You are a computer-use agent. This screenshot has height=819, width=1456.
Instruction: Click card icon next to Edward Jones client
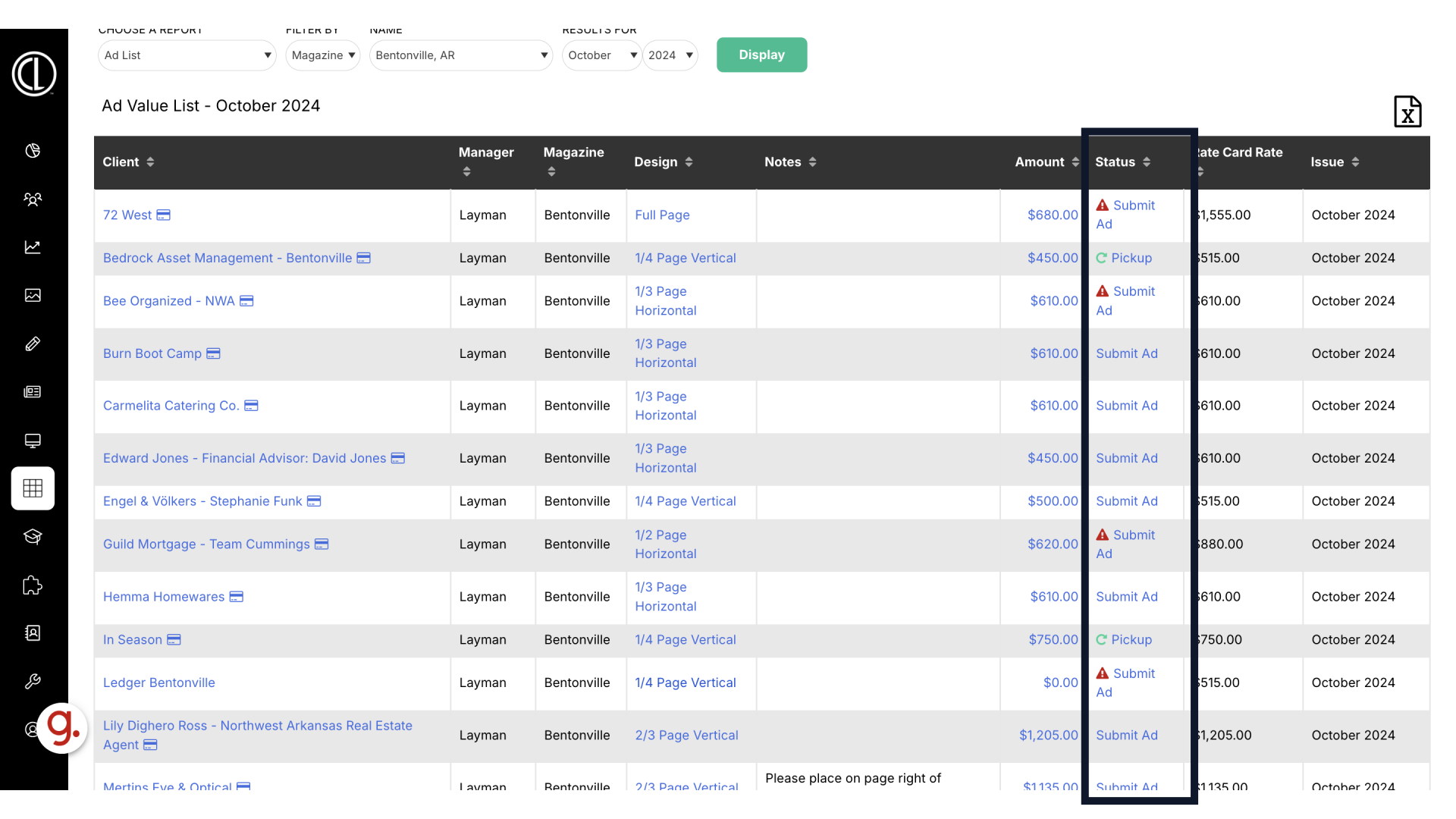click(x=398, y=458)
